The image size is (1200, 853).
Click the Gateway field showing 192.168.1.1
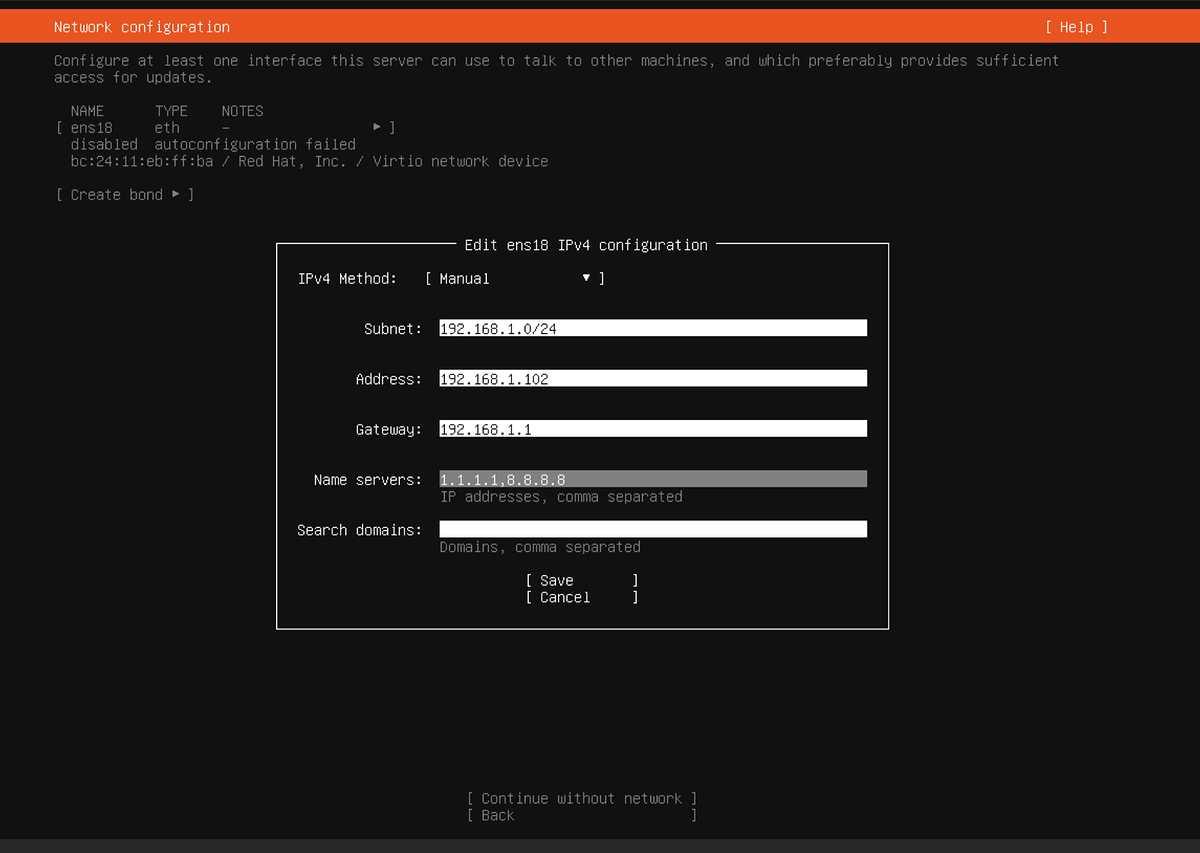tap(652, 428)
